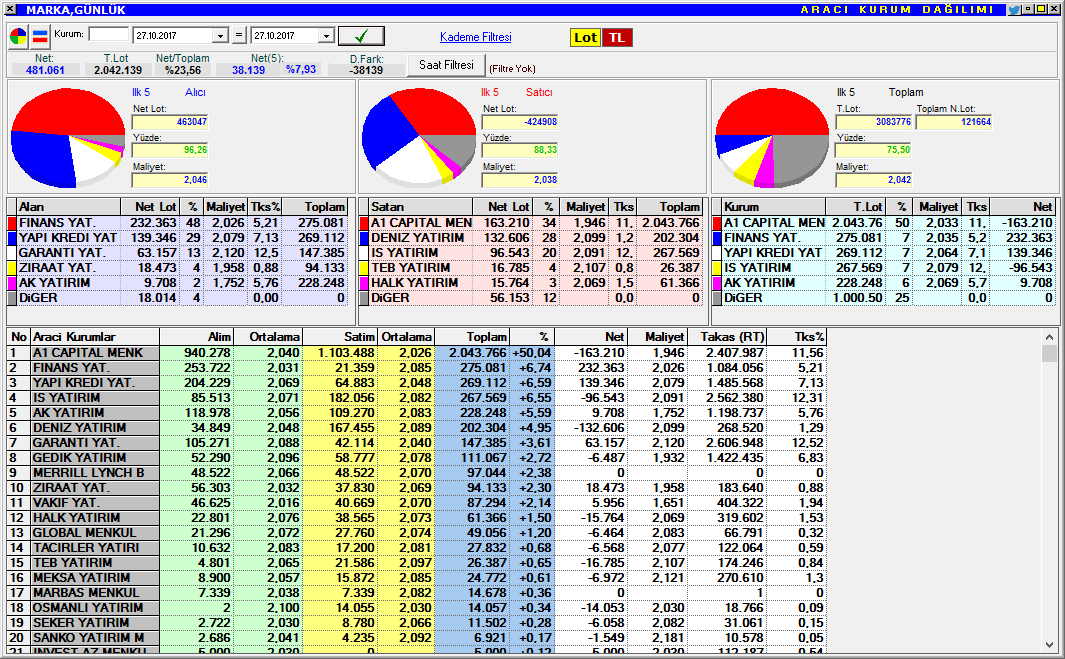
Task: Sort the broker list by the Takas (RT) column
Action: pos(727,337)
